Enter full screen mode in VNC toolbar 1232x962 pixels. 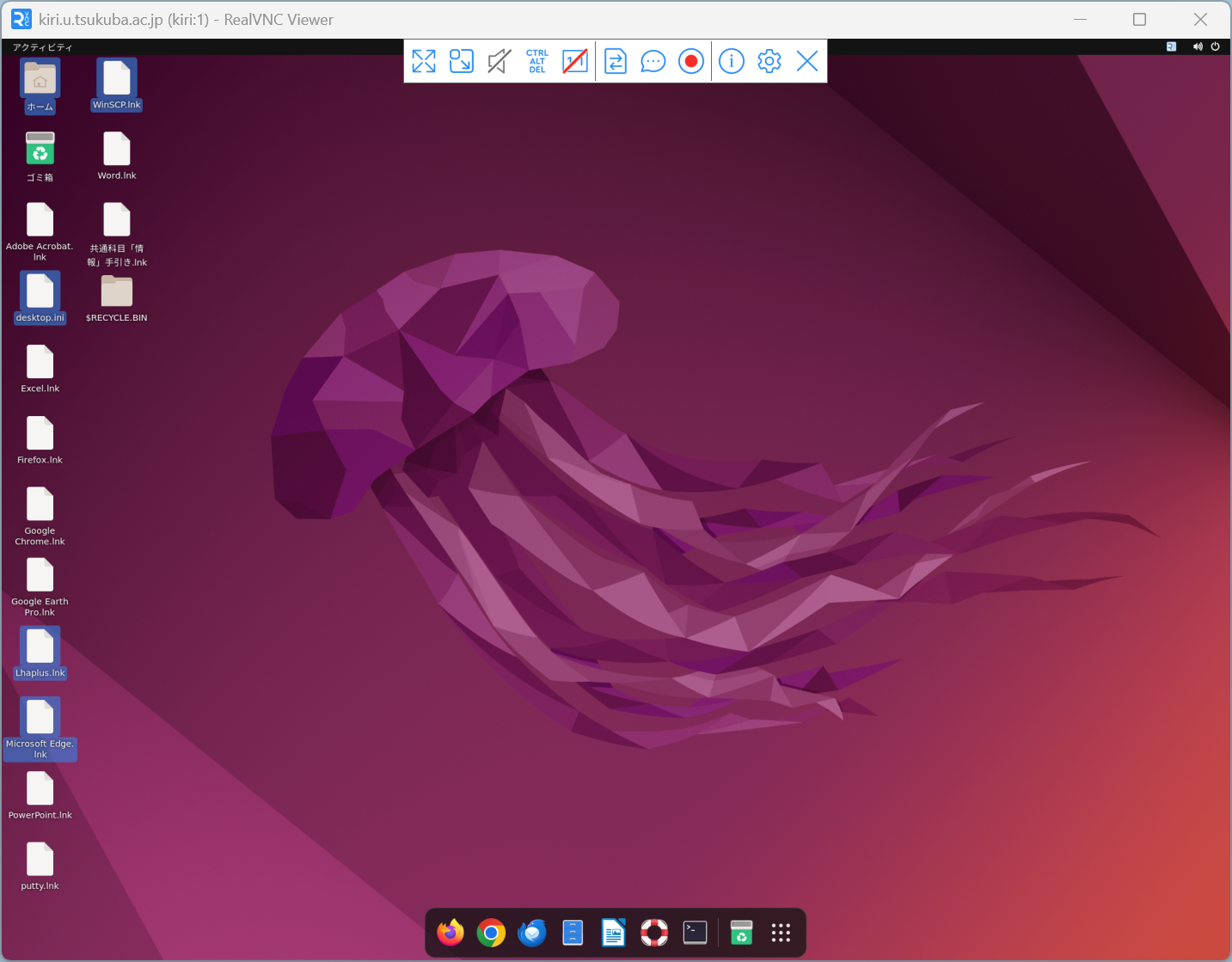coord(424,61)
